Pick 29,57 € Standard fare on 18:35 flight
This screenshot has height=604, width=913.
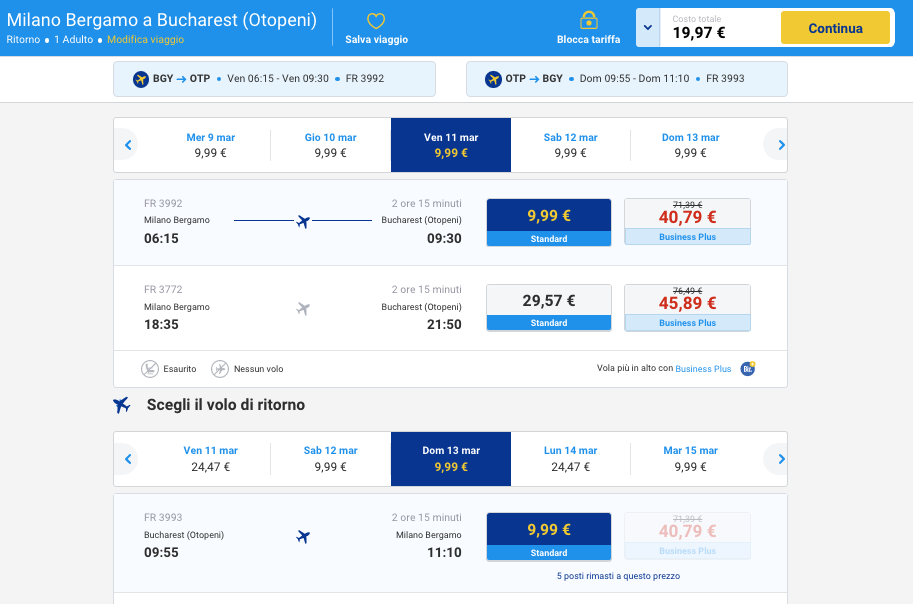click(x=548, y=308)
